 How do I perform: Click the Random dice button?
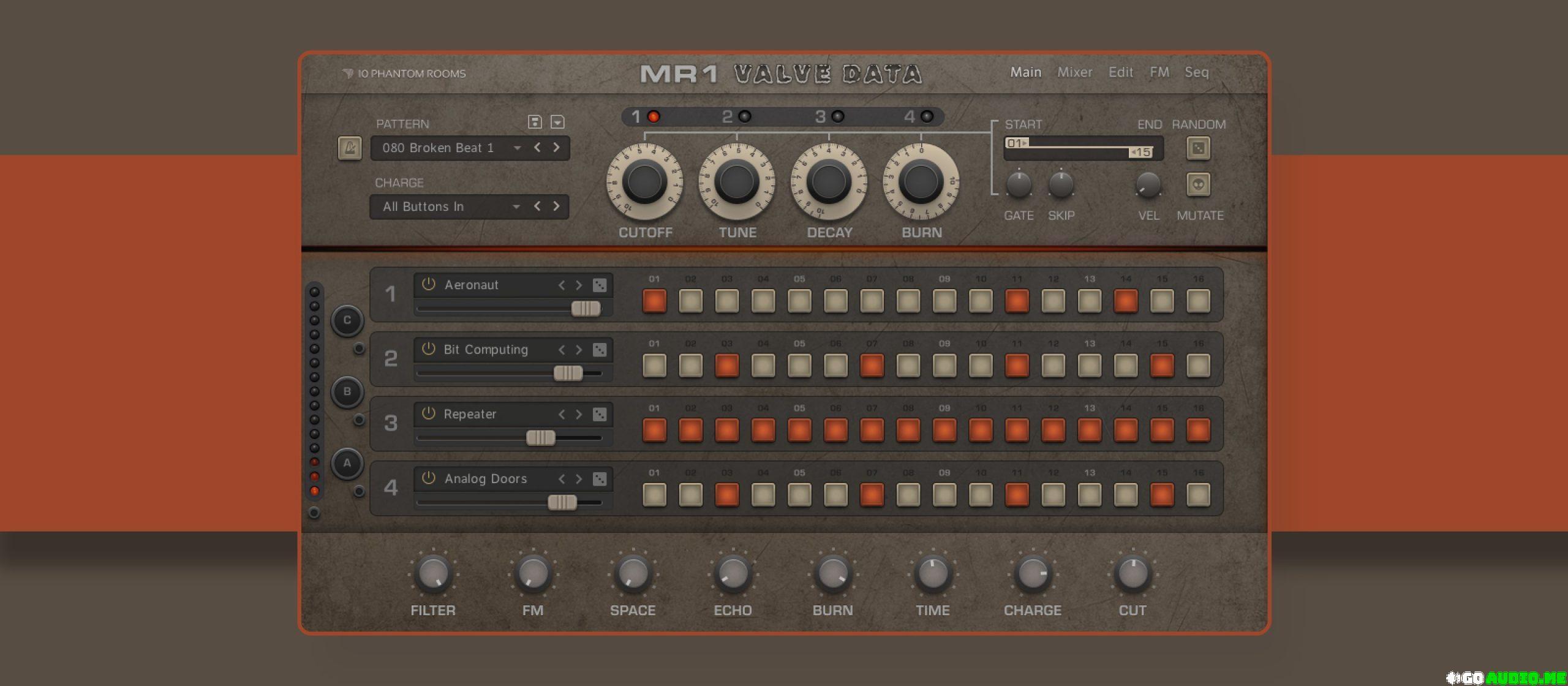(x=1198, y=148)
